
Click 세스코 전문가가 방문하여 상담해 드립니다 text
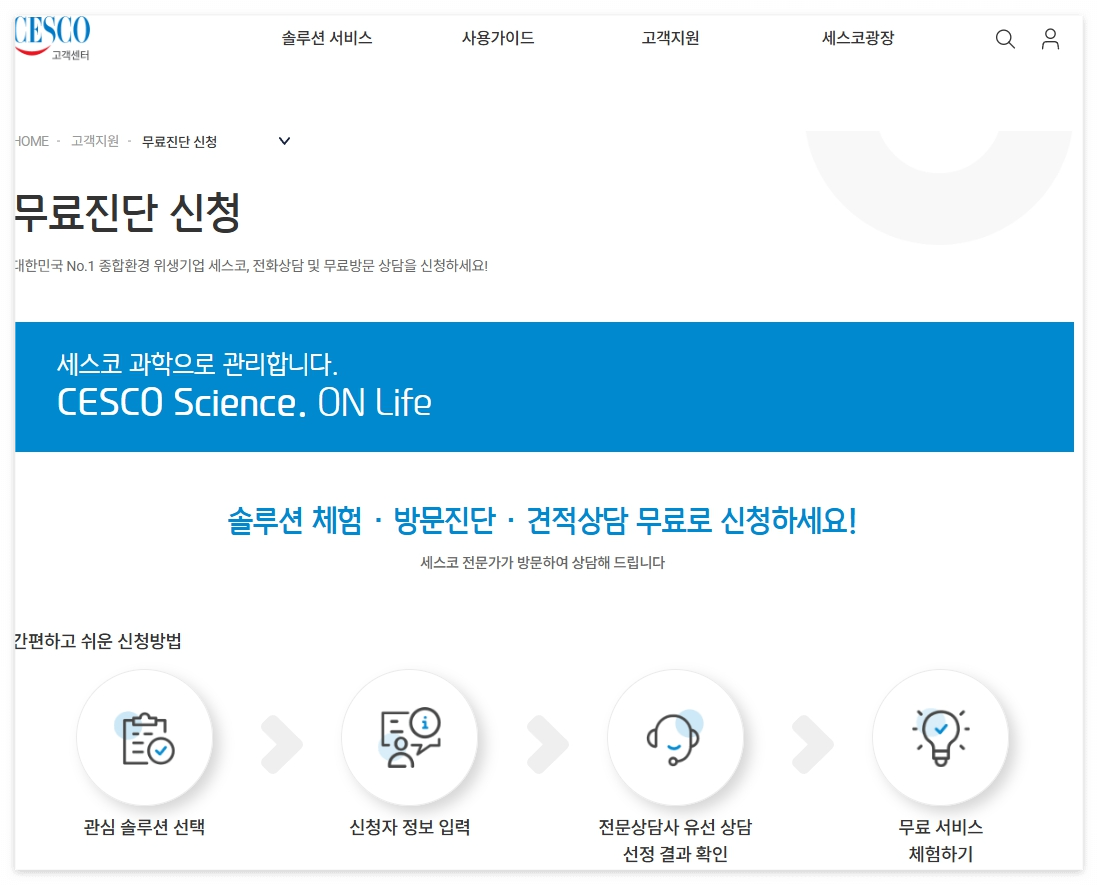[543, 562]
